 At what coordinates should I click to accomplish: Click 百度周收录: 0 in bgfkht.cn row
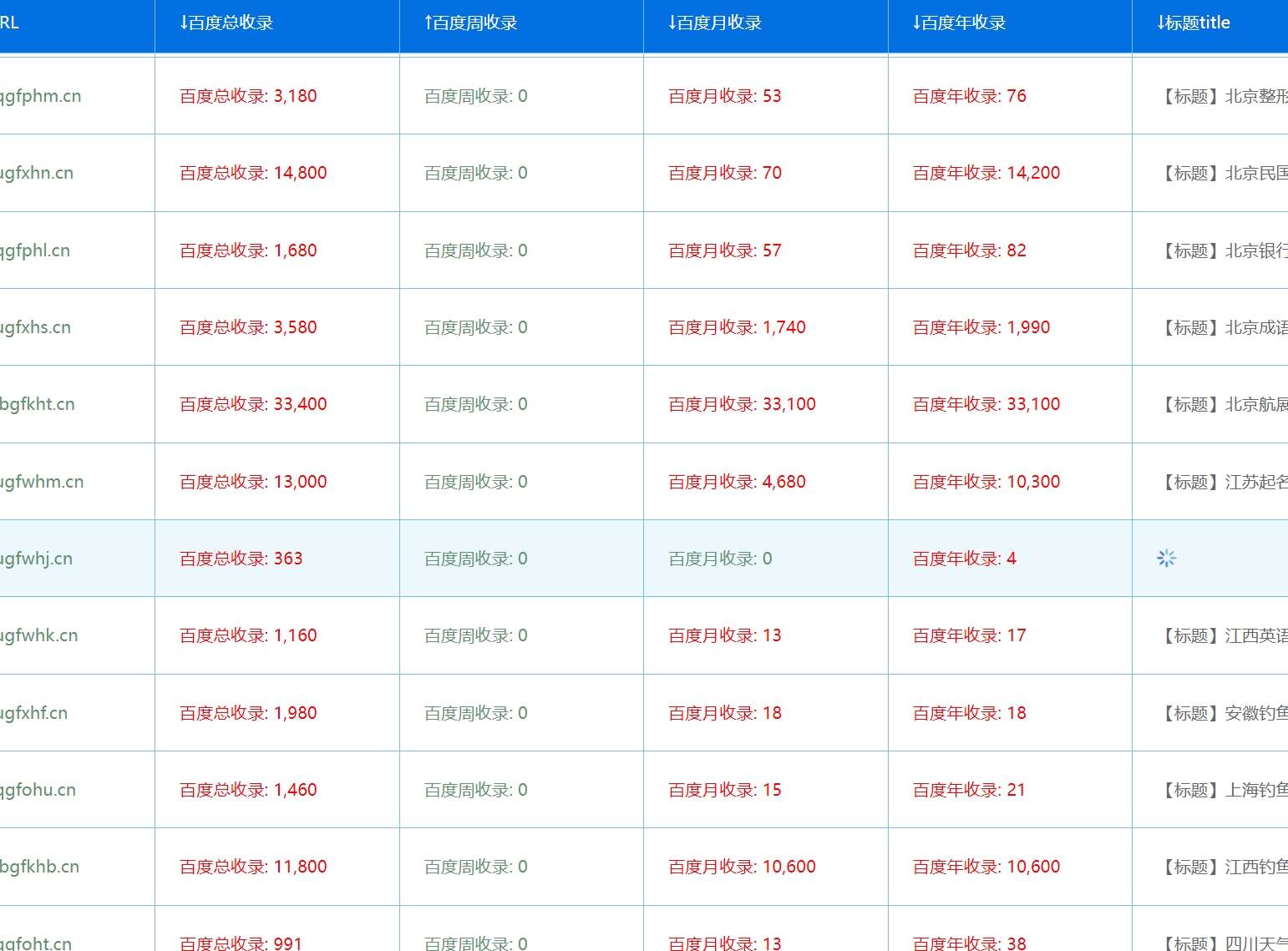point(475,404)
